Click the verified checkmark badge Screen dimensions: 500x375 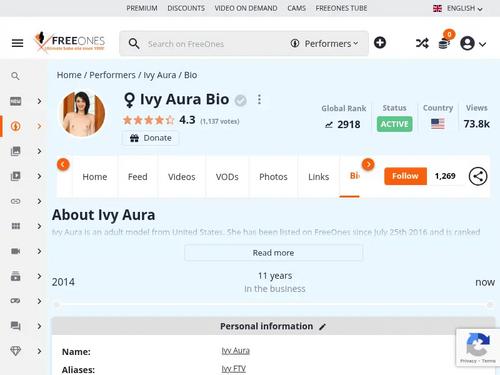pyautogui.click(x=240, y=100)
